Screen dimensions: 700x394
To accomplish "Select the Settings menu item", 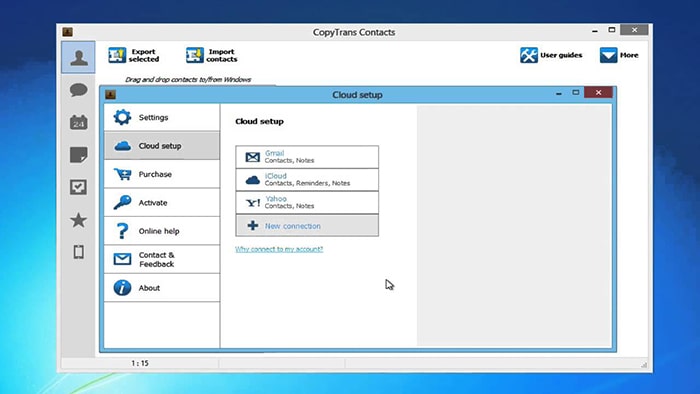I will 162,117.
